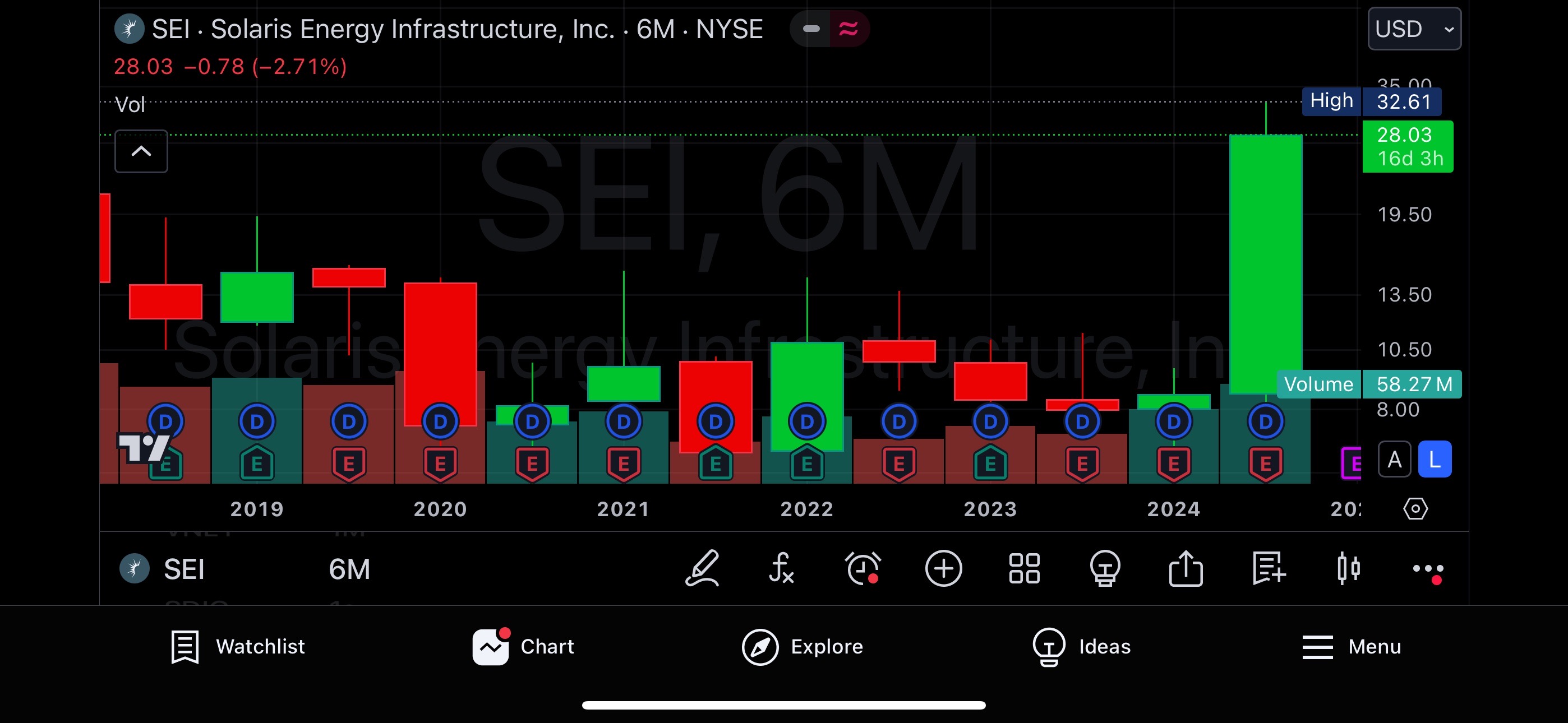Image resolution: width=1568 pixels, height=723 pixels.
Task: Add a note with text-plus icon
Action: coord(1268,568)
